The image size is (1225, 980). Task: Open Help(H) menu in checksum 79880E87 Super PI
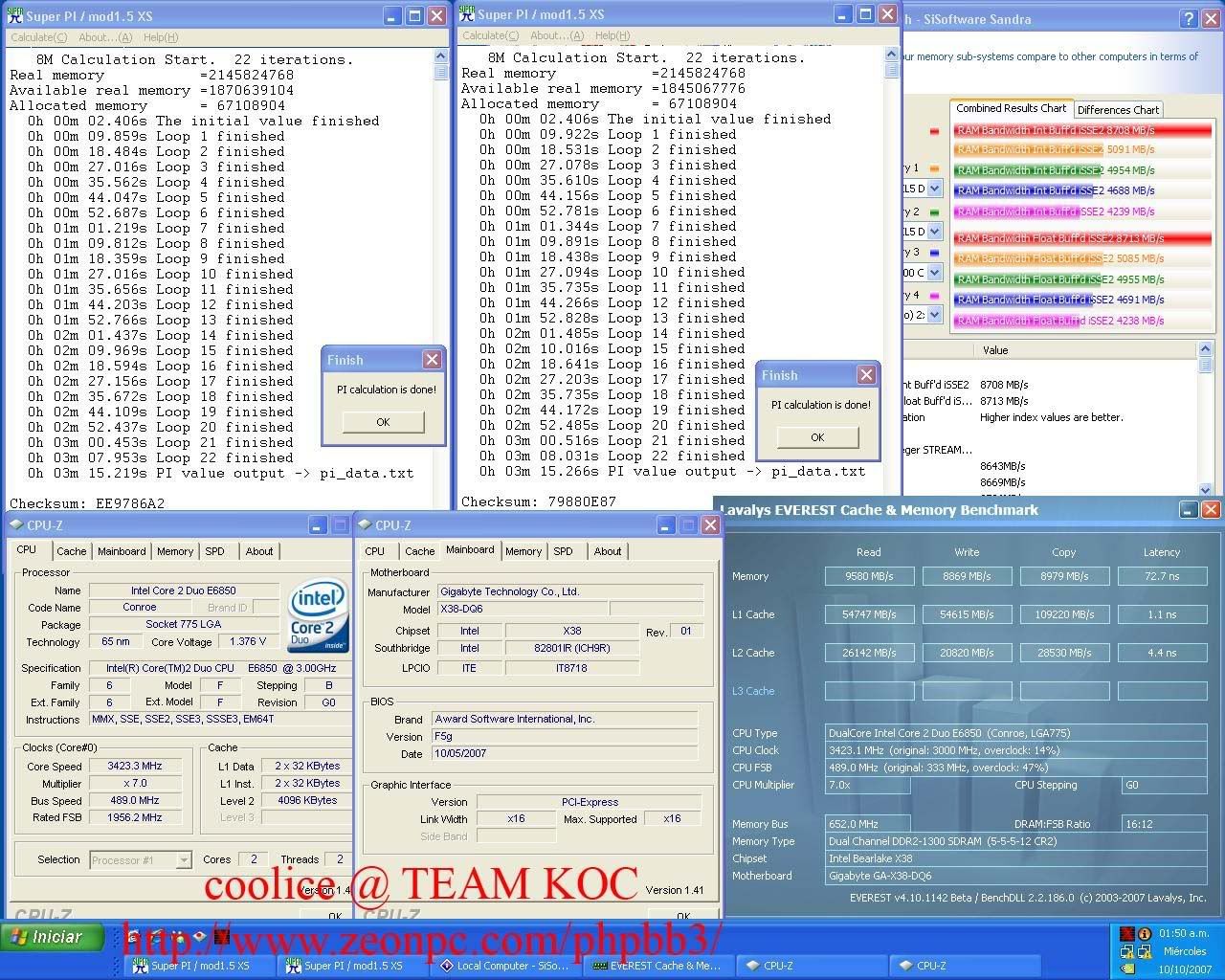point(612,35)
